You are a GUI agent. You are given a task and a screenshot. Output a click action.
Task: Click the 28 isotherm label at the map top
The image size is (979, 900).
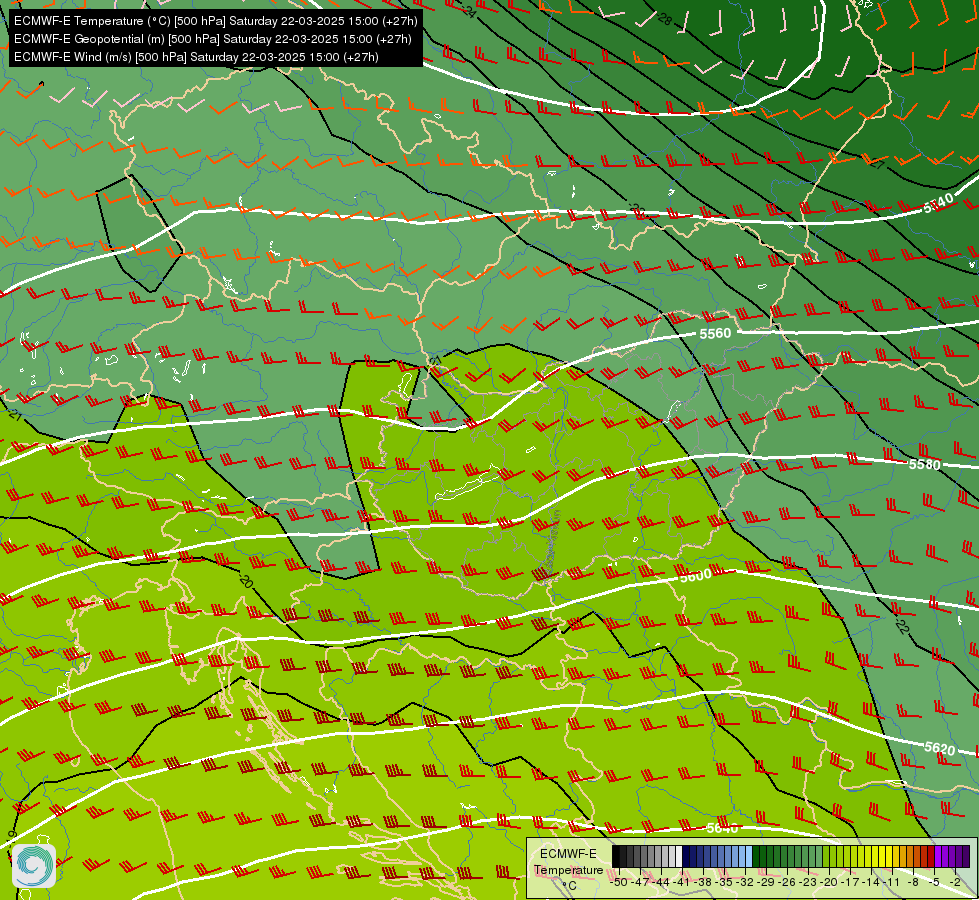point(665,19)
